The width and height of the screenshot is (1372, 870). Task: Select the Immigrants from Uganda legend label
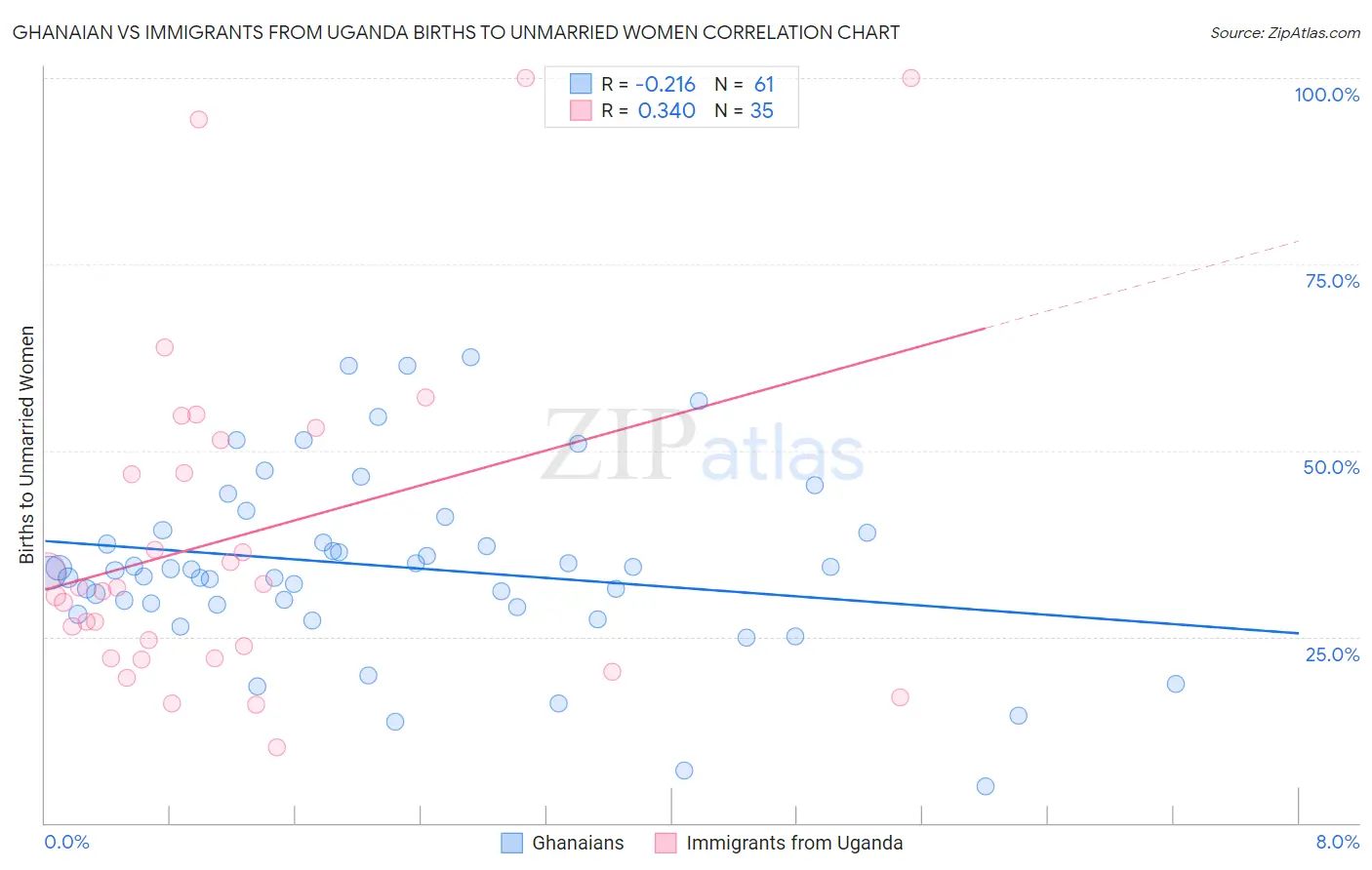click(794, 843)
